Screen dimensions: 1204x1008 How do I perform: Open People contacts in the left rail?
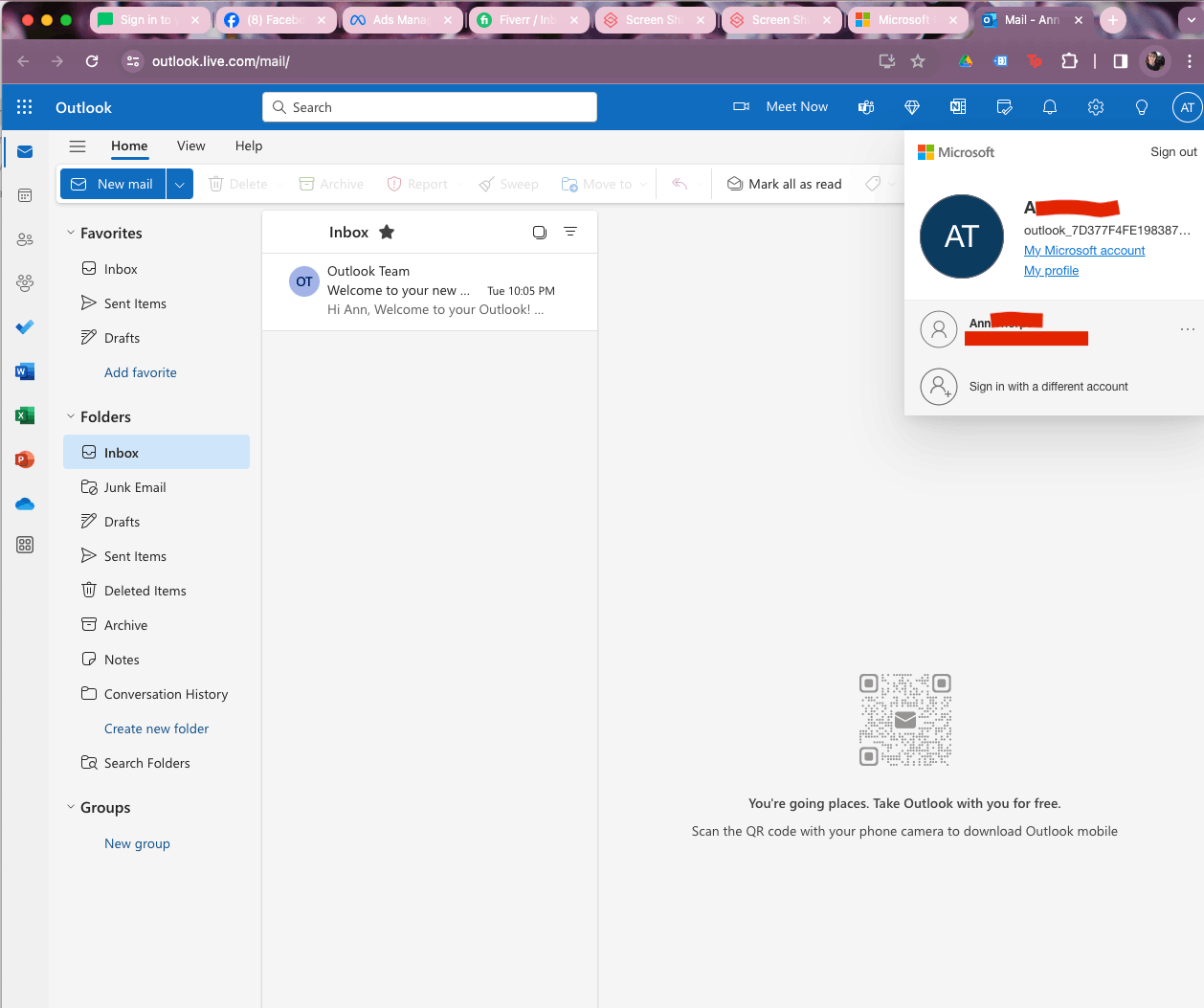coord(25,239)
